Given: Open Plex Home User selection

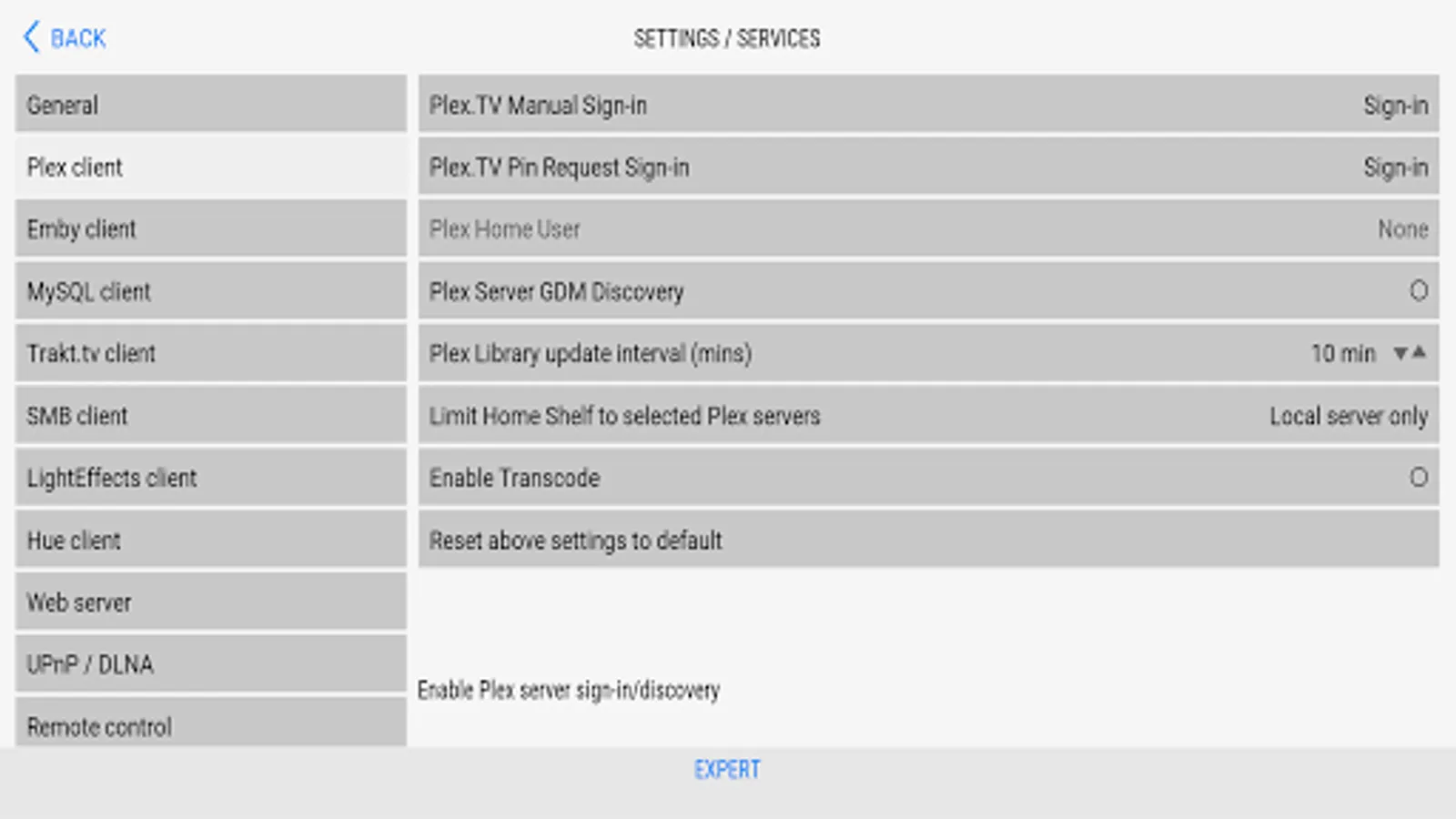Looking at the screenshot, I should coord(1401,229).
